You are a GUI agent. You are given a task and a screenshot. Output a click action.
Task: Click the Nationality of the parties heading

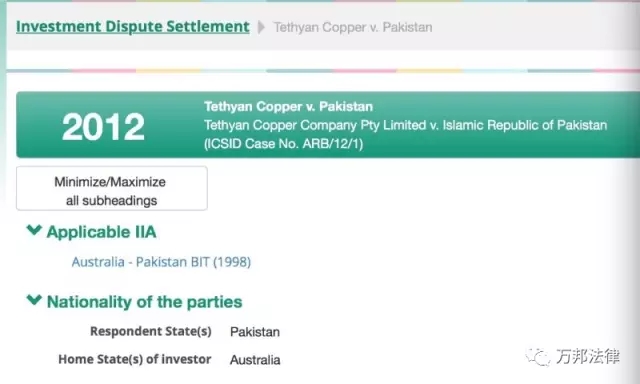[x=144, y=302]
